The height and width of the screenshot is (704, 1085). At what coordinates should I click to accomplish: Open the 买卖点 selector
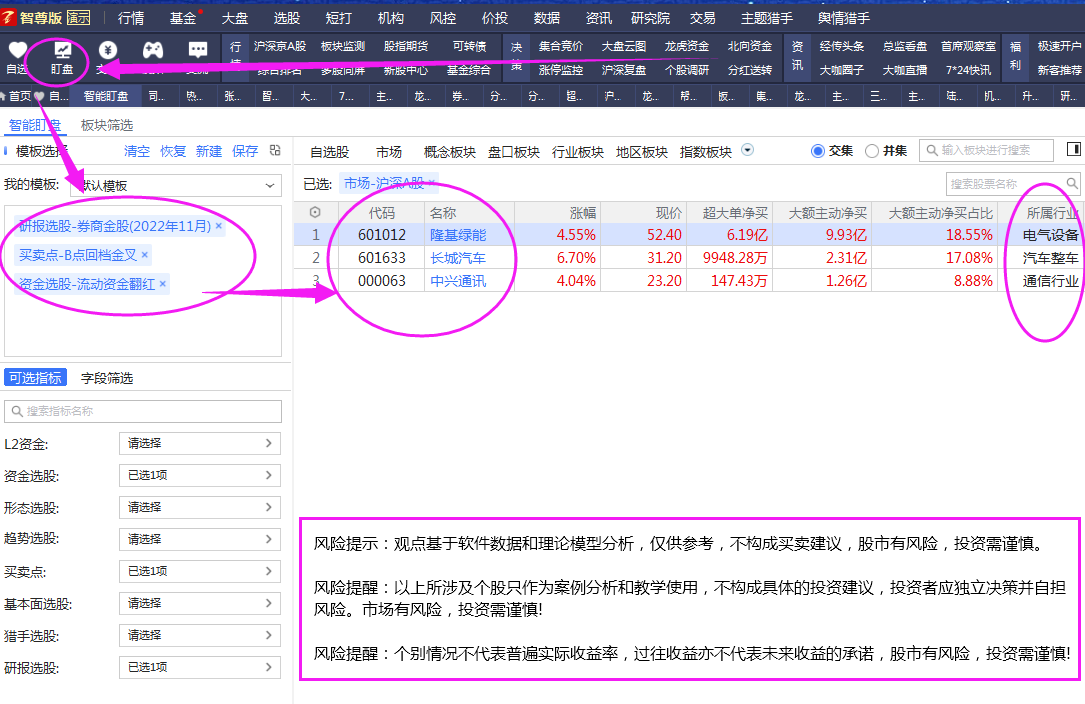pyautogui.click(x=200, y=571)
